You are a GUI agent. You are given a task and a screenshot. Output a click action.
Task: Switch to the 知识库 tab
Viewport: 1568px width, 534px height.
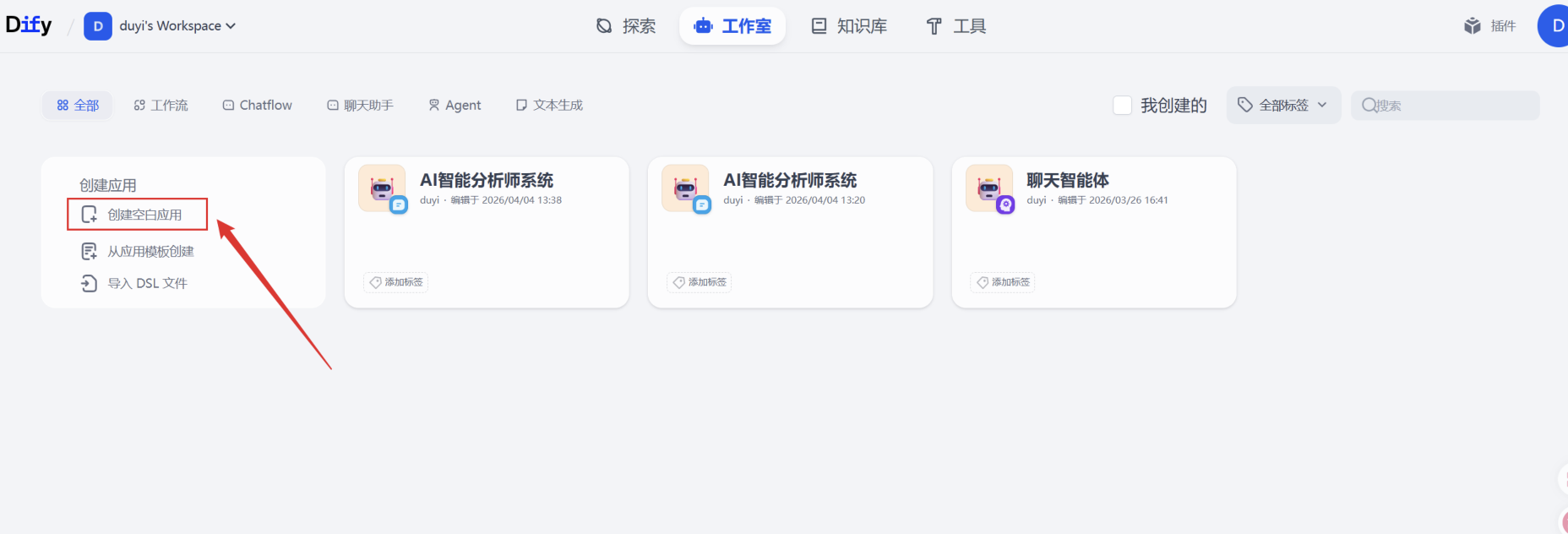(849, 26)
